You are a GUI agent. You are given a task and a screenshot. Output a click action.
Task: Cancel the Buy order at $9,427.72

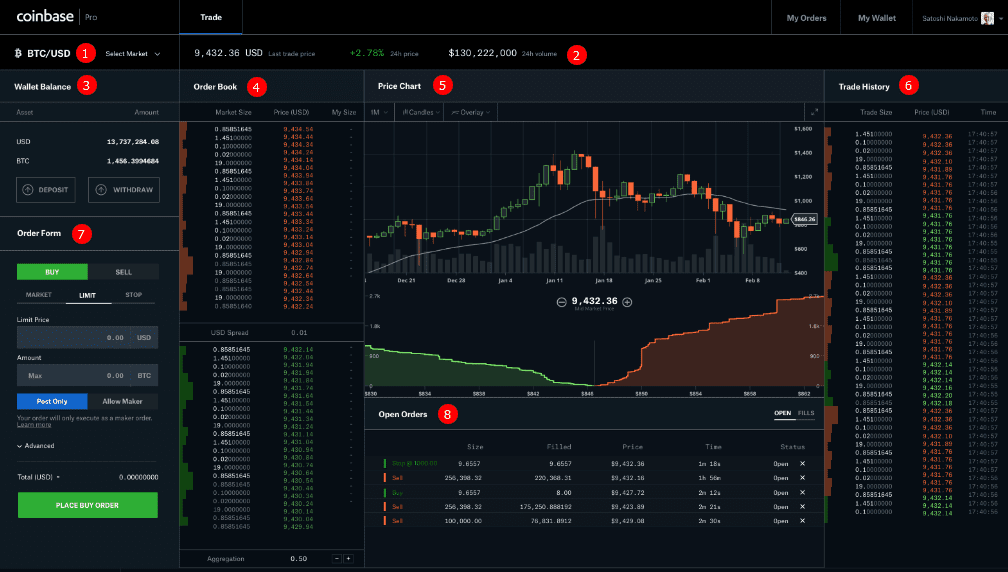pyautogui.click(x=802, y=493)
